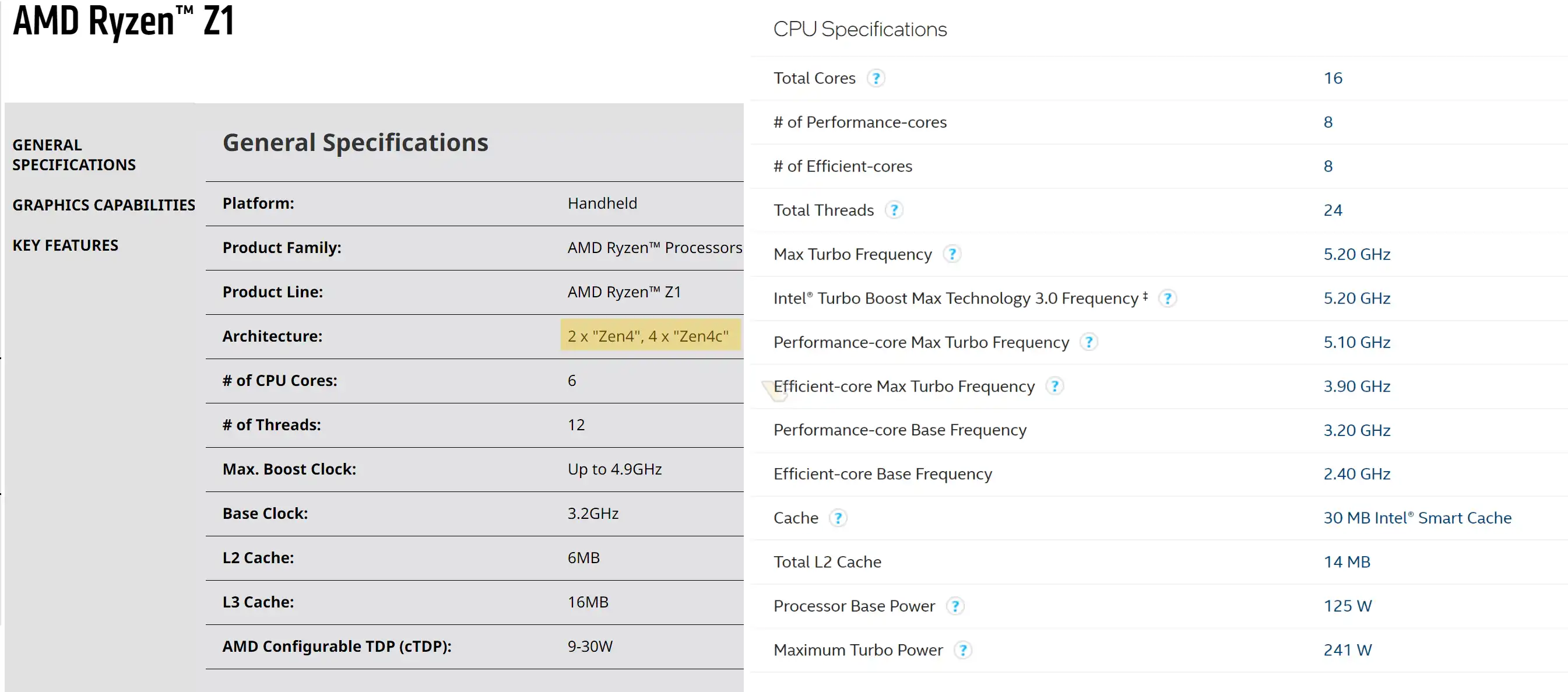Click the 30 MB Intel Smart Cache value
The width and height of the screenshot is (1568, 692).
(x=1417, y=518)
